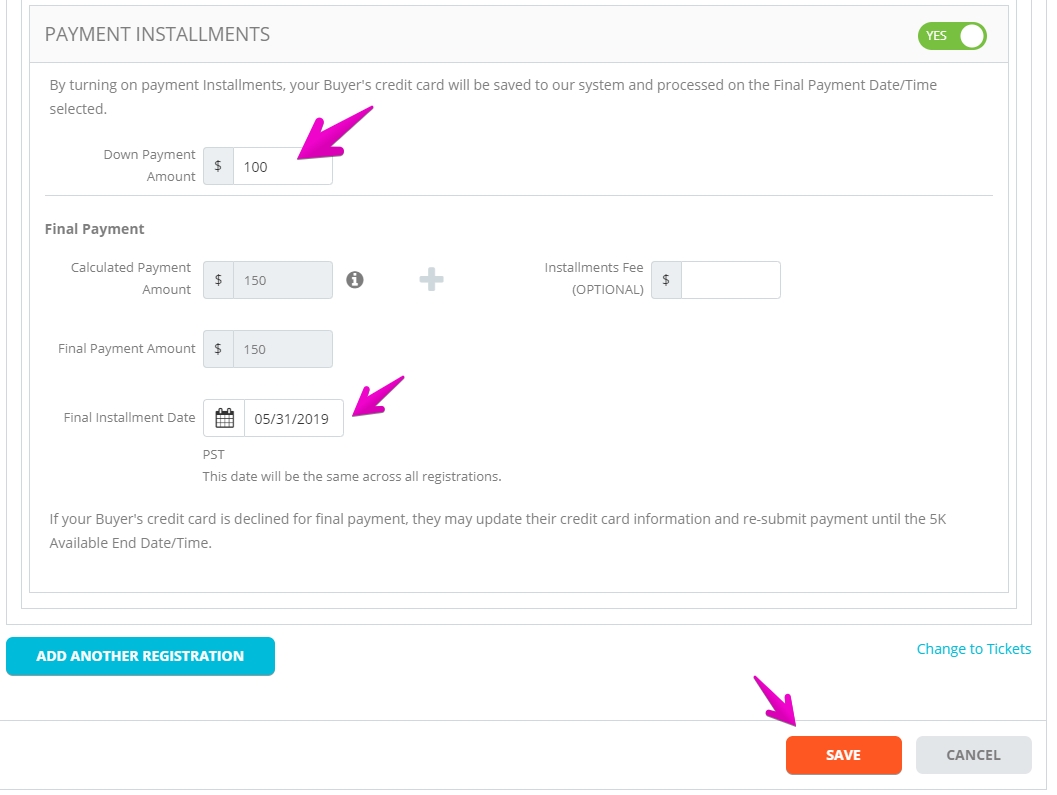Click the grayed Final Payment Amount field
This screenshot has width=1057, height=795.
(282, 349)
